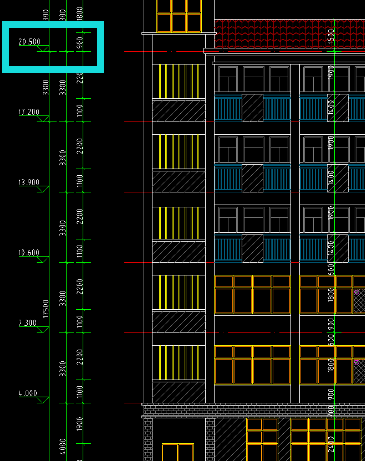
Task: Select the tall white column between bays
Action: [x=295, y=233]
